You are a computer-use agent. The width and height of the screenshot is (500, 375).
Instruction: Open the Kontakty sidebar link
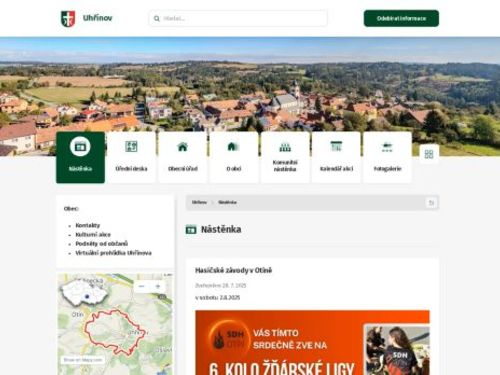[88, 225]
